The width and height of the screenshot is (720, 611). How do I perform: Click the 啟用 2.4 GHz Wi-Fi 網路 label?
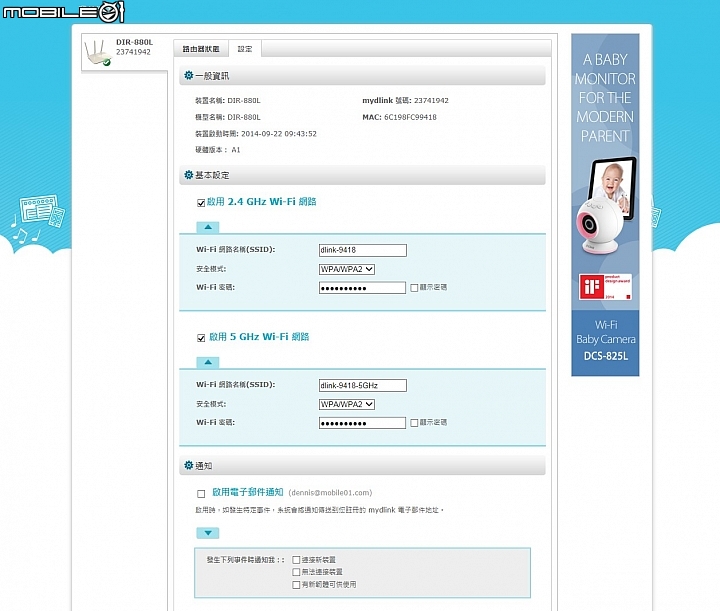point(261,202)
